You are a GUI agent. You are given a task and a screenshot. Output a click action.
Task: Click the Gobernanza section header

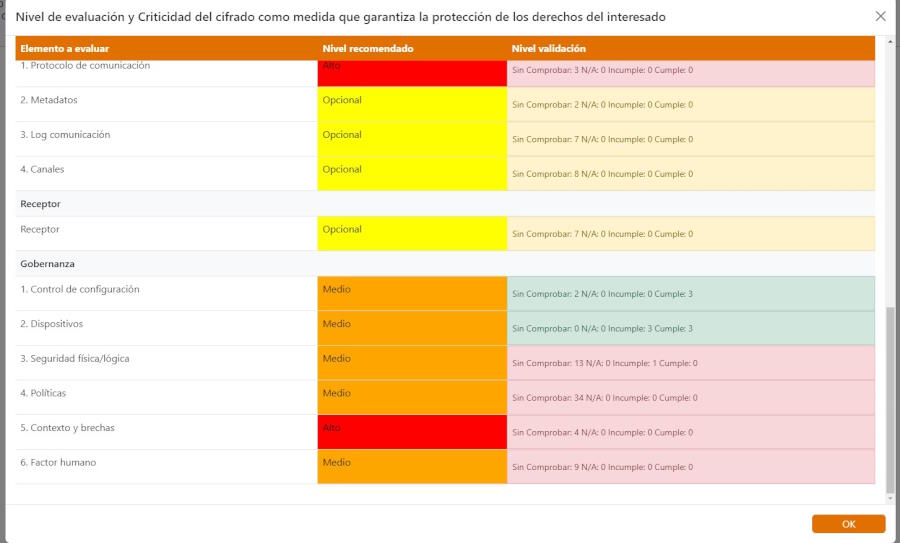tap(47, 263)
